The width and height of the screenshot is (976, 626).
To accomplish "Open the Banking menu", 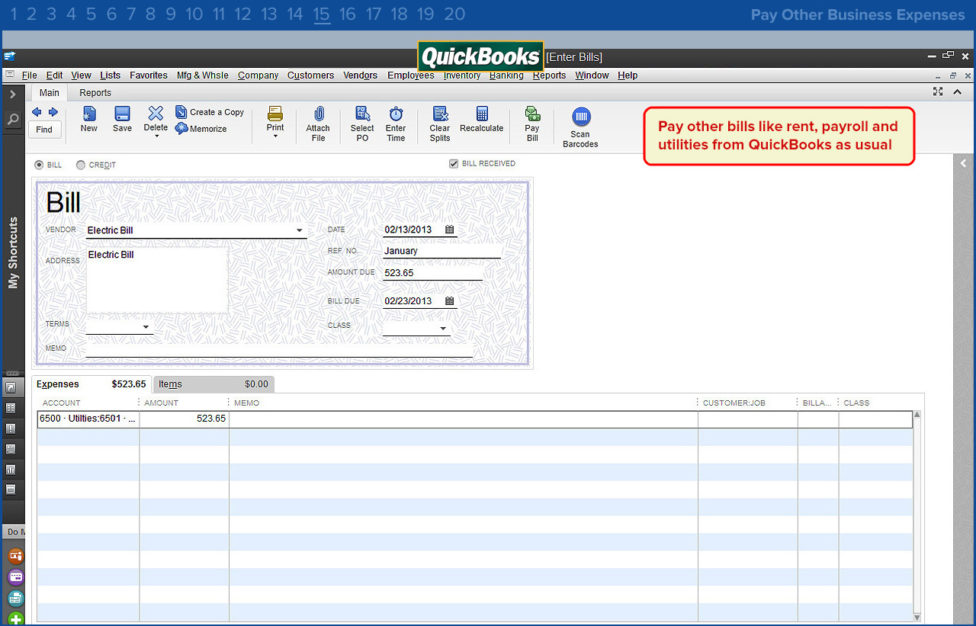I will point(506,75).
